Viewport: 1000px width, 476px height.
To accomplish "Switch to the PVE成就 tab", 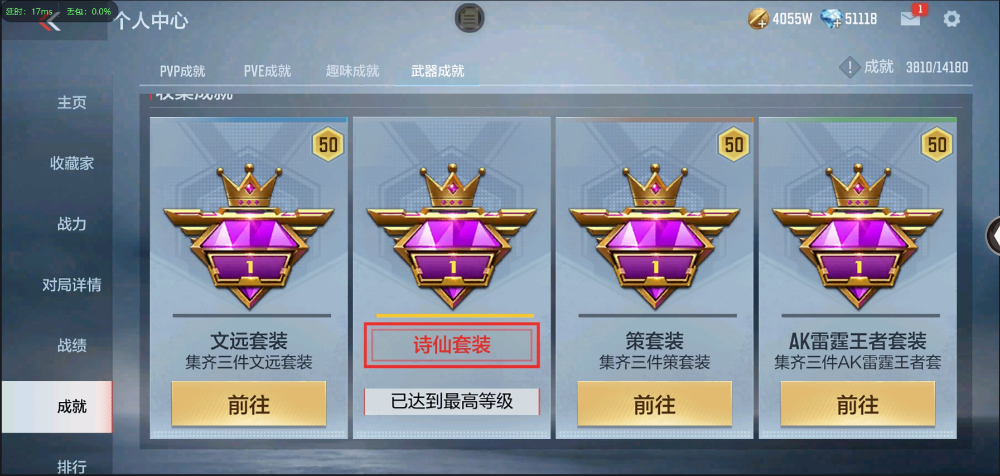I will (x=267, y=71).
